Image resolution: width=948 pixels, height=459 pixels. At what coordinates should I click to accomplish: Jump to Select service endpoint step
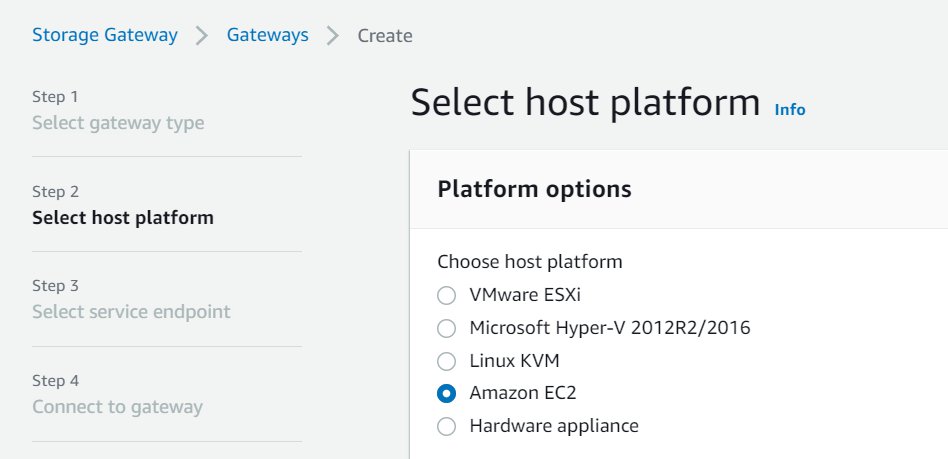click(131, 312)
